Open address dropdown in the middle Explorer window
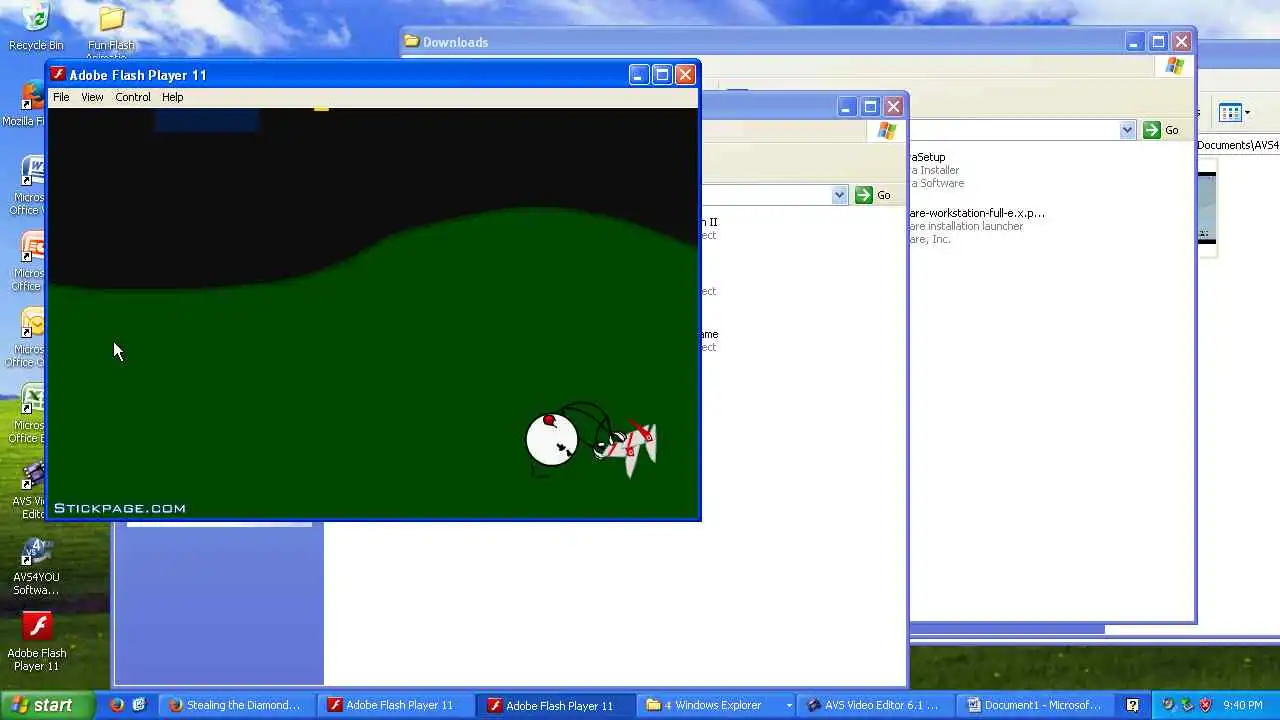Screen dimensions: 1280x720 tap(839, 195)
